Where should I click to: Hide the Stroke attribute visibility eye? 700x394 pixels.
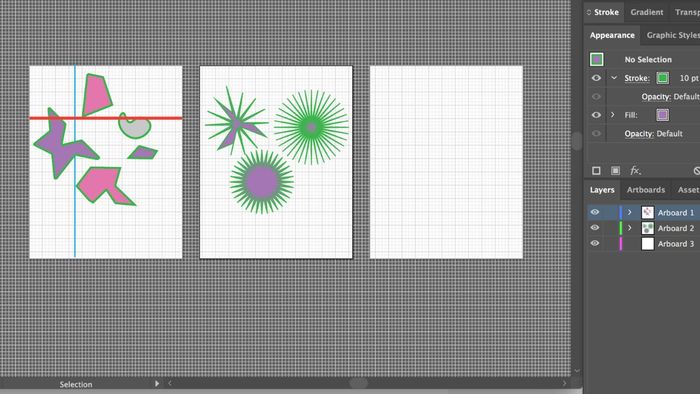(x=596, y=78)
